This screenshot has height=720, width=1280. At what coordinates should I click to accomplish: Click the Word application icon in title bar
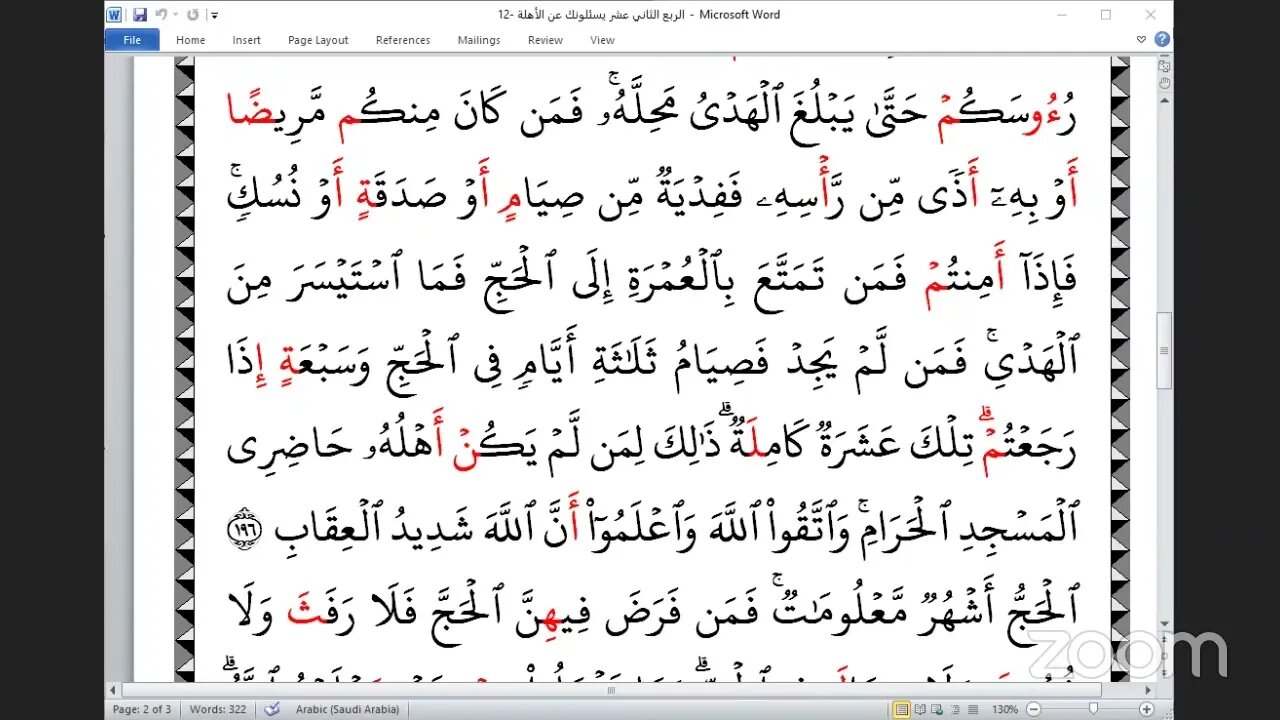[x=114, y=15]
